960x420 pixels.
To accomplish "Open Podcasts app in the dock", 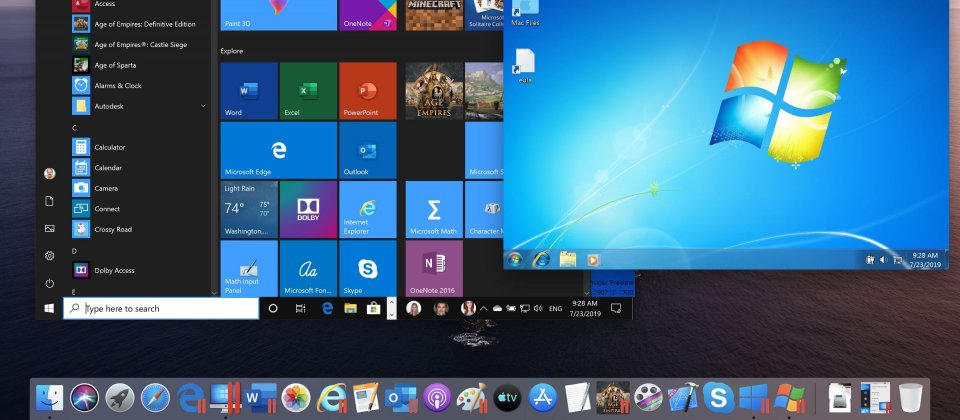I will click(437, 398).
